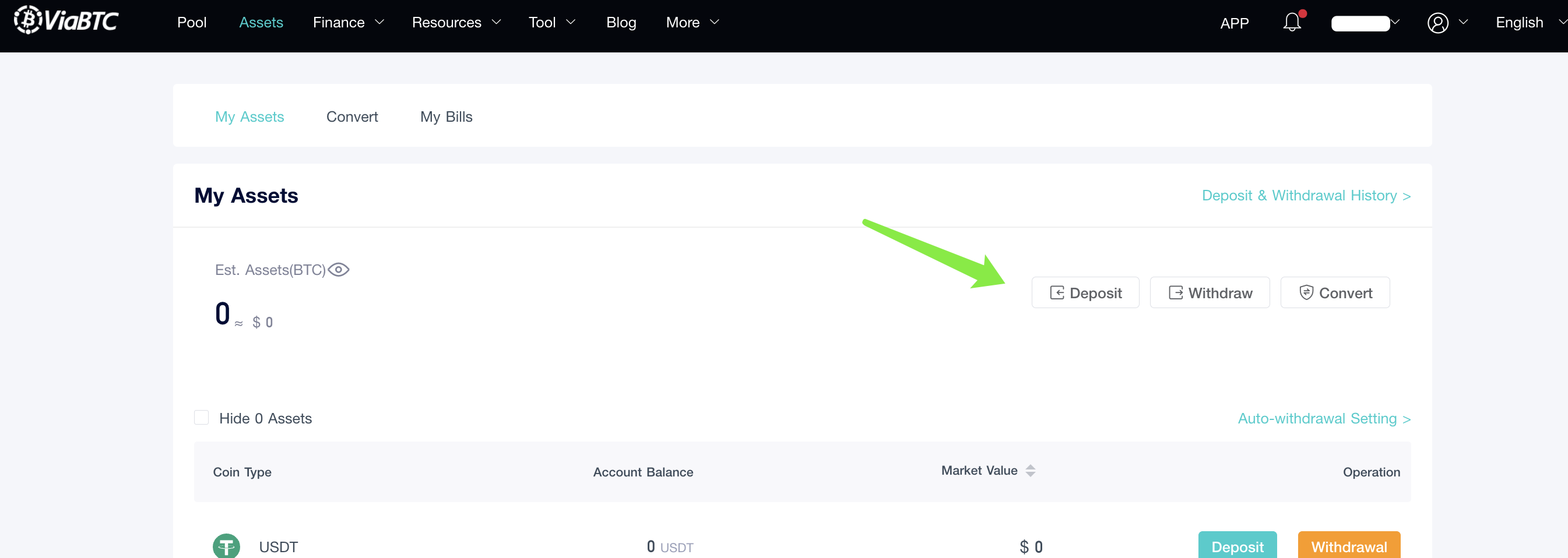The image size is (1568, 558).
Task: Check the Hide 0 Assets checkbox
Action: tap(202, 418)
